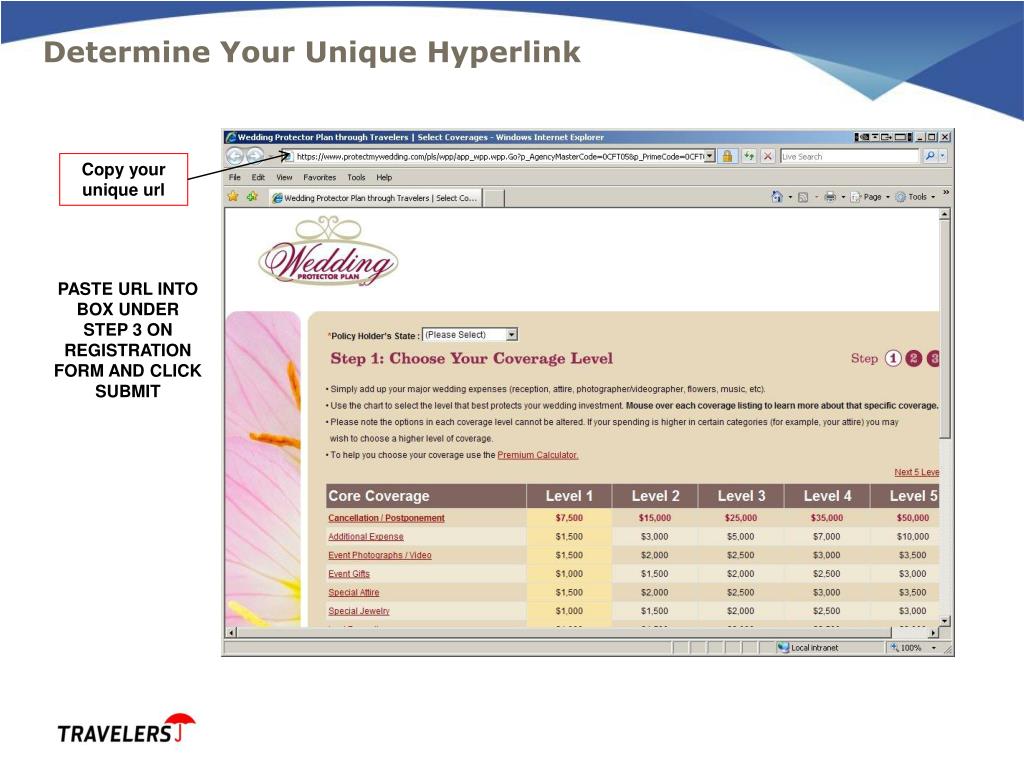This screenshot has width=1024, height=768.
Task: Click the Print icon in command bar
Action: tap(830, 197)
